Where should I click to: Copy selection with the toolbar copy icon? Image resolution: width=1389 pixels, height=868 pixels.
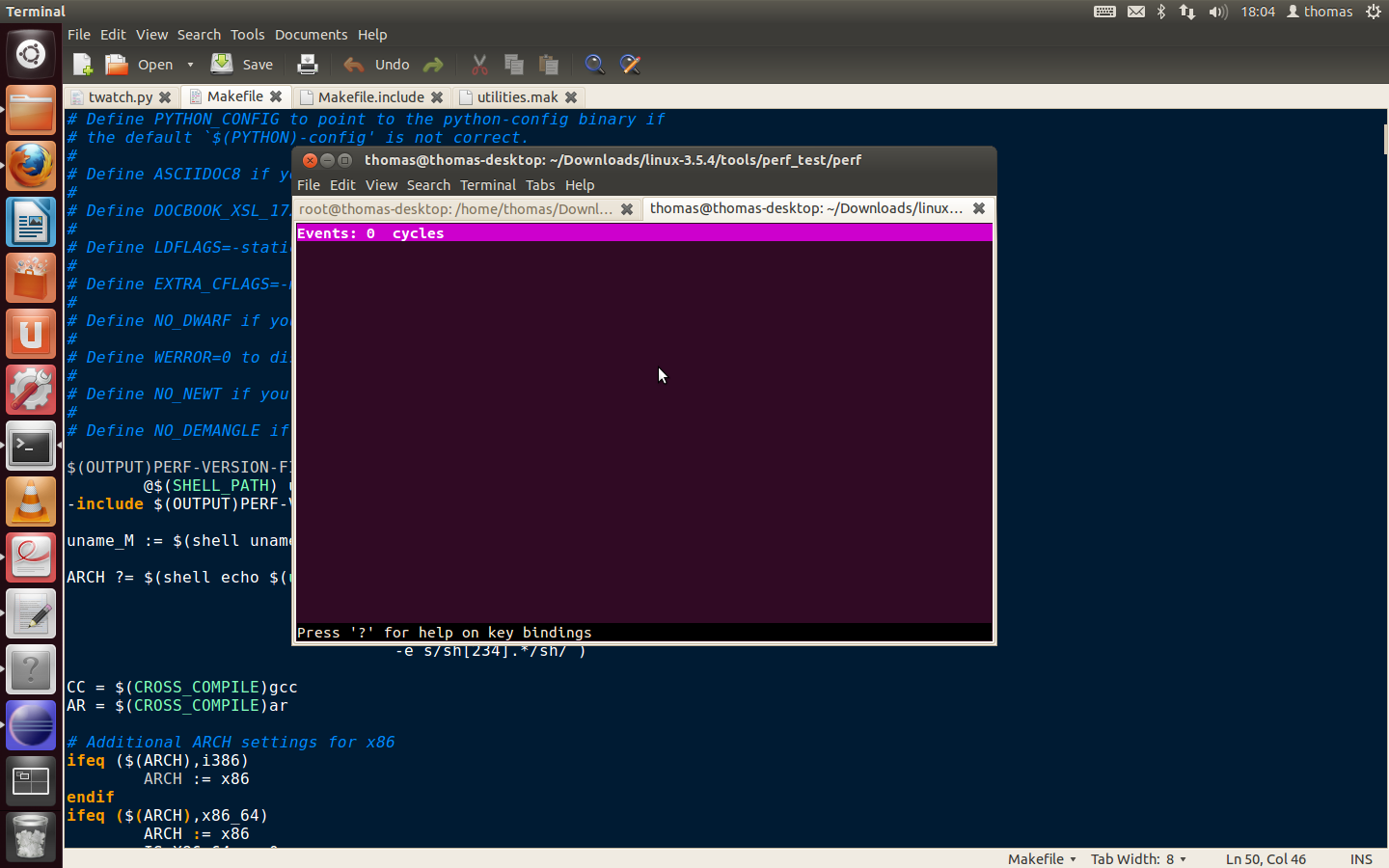(514, 65)
